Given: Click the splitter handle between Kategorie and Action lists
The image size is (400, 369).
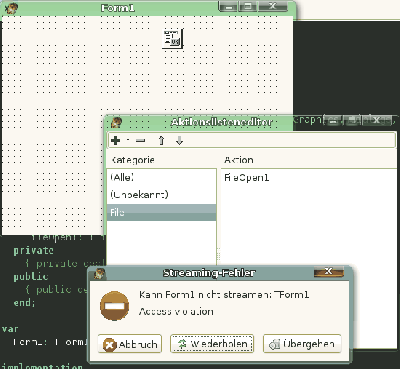Looking at the screenshot, I should 219,255.
